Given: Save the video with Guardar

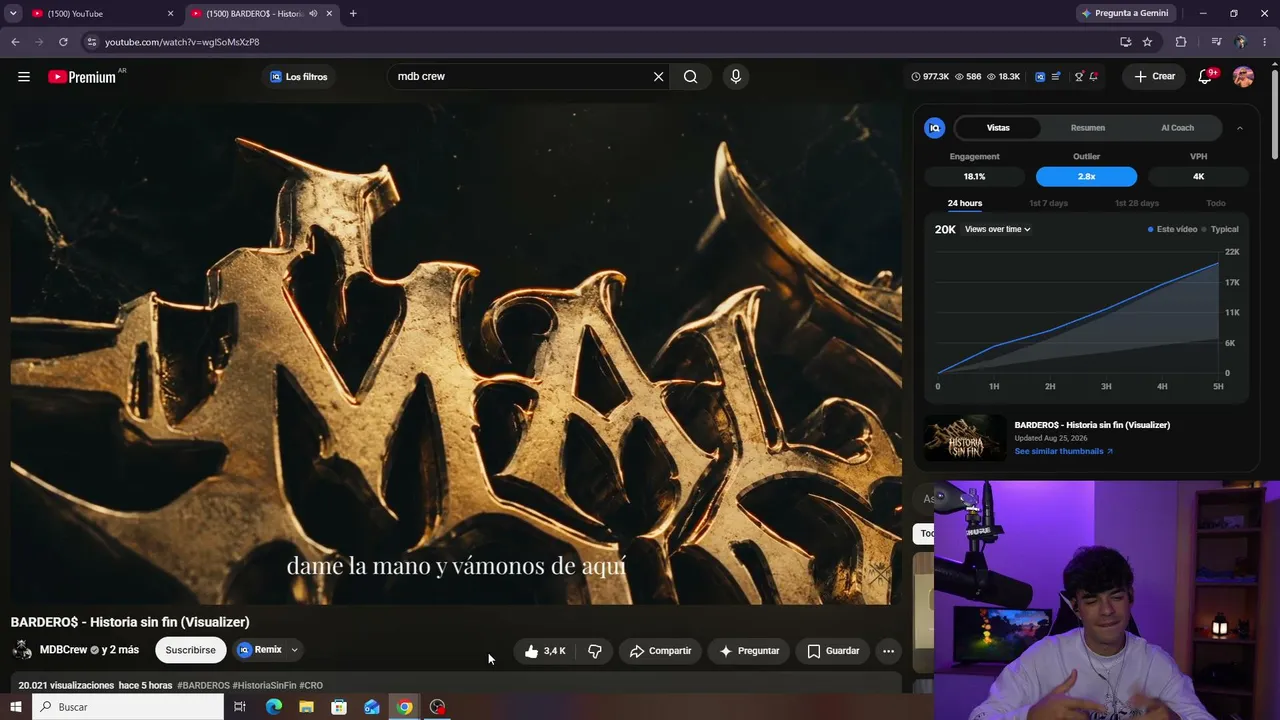Looking at the screenshot, I should 834,651.
